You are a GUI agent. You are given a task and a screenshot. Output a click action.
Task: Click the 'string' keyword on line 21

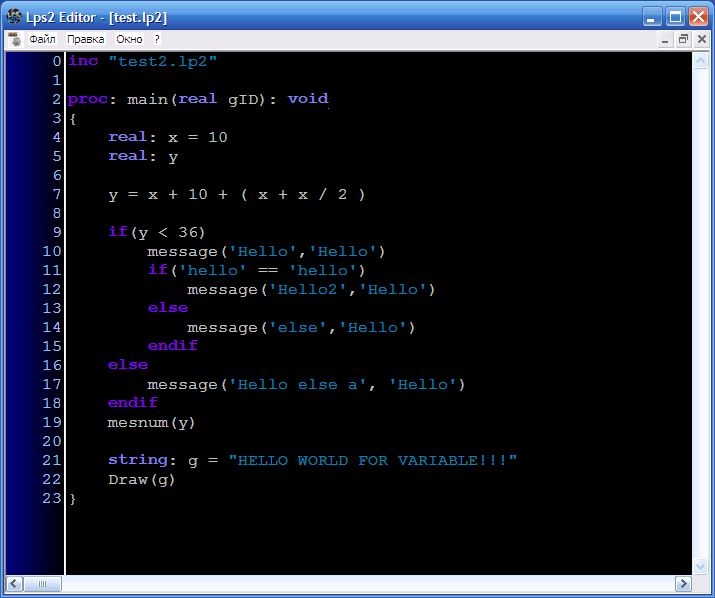tap(138, 460)
